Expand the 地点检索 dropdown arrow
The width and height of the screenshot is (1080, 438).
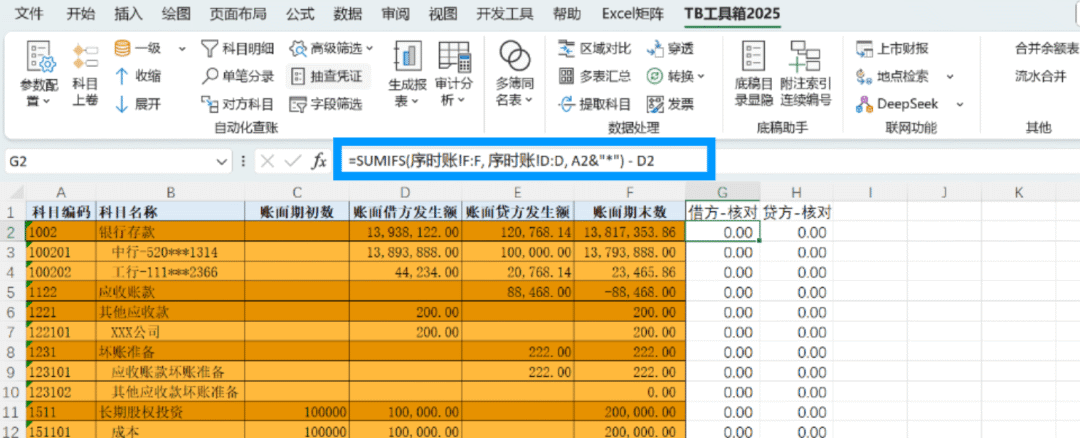coord(950,76)
